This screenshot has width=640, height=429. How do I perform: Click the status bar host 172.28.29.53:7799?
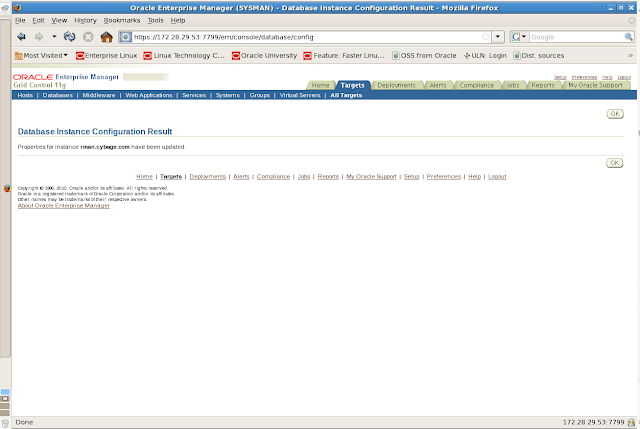pos(593,422)
